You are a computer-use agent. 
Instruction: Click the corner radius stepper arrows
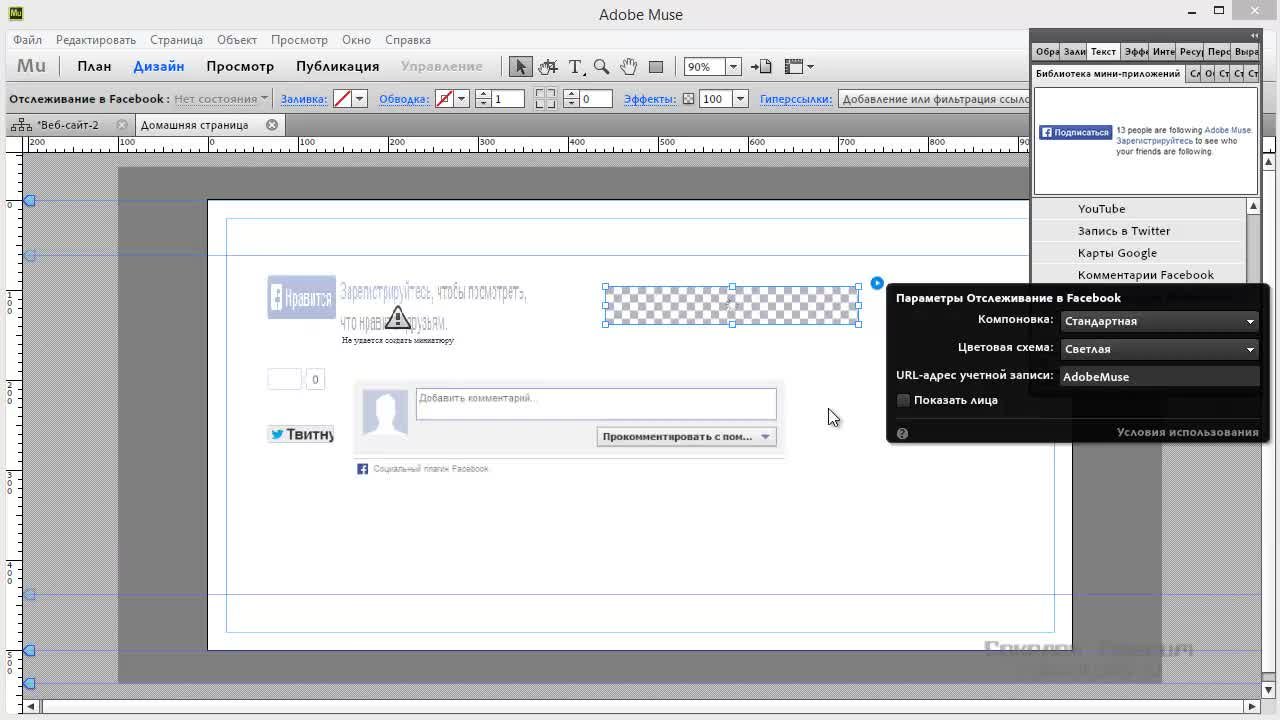(x=571, y=99)
